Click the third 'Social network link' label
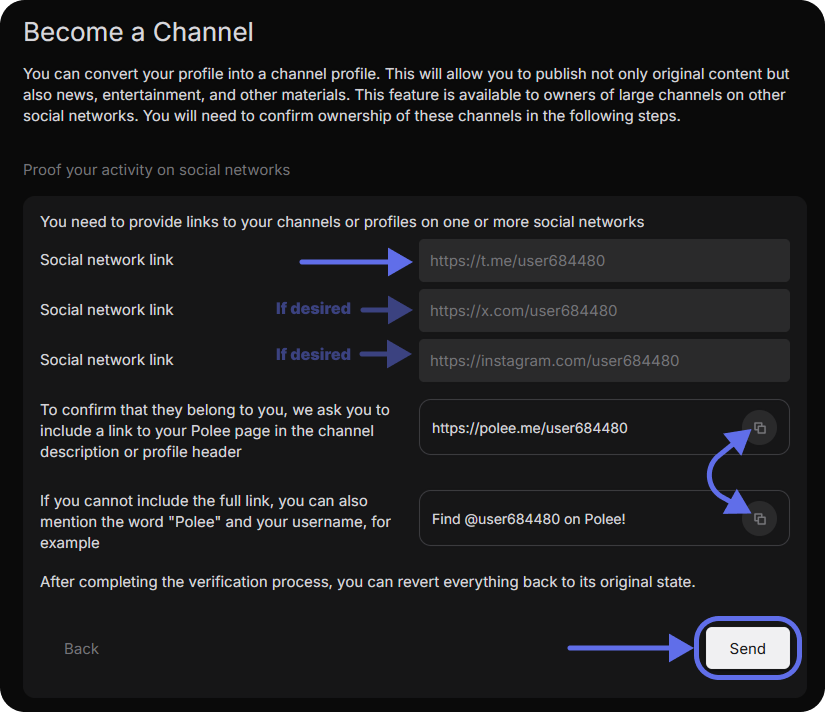The width and height of the screenshot is (825, 712). click(106, 360)
